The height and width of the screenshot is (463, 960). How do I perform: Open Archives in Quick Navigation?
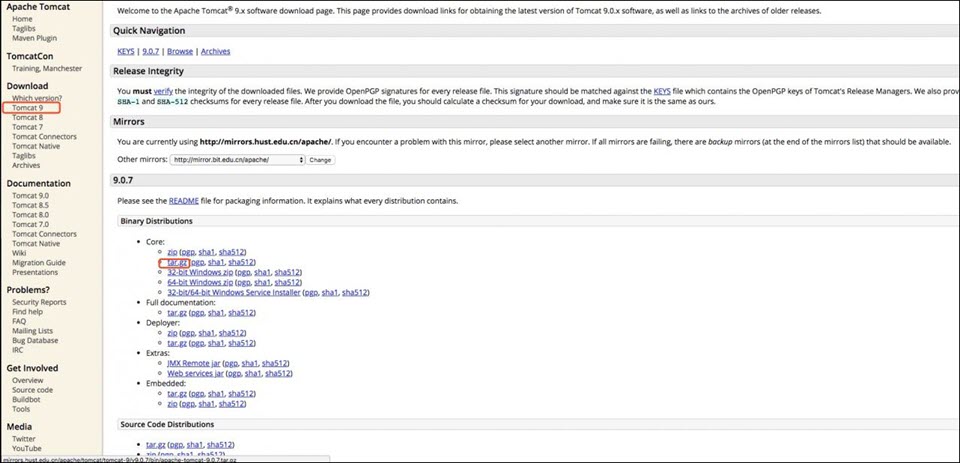click(215, 51)
